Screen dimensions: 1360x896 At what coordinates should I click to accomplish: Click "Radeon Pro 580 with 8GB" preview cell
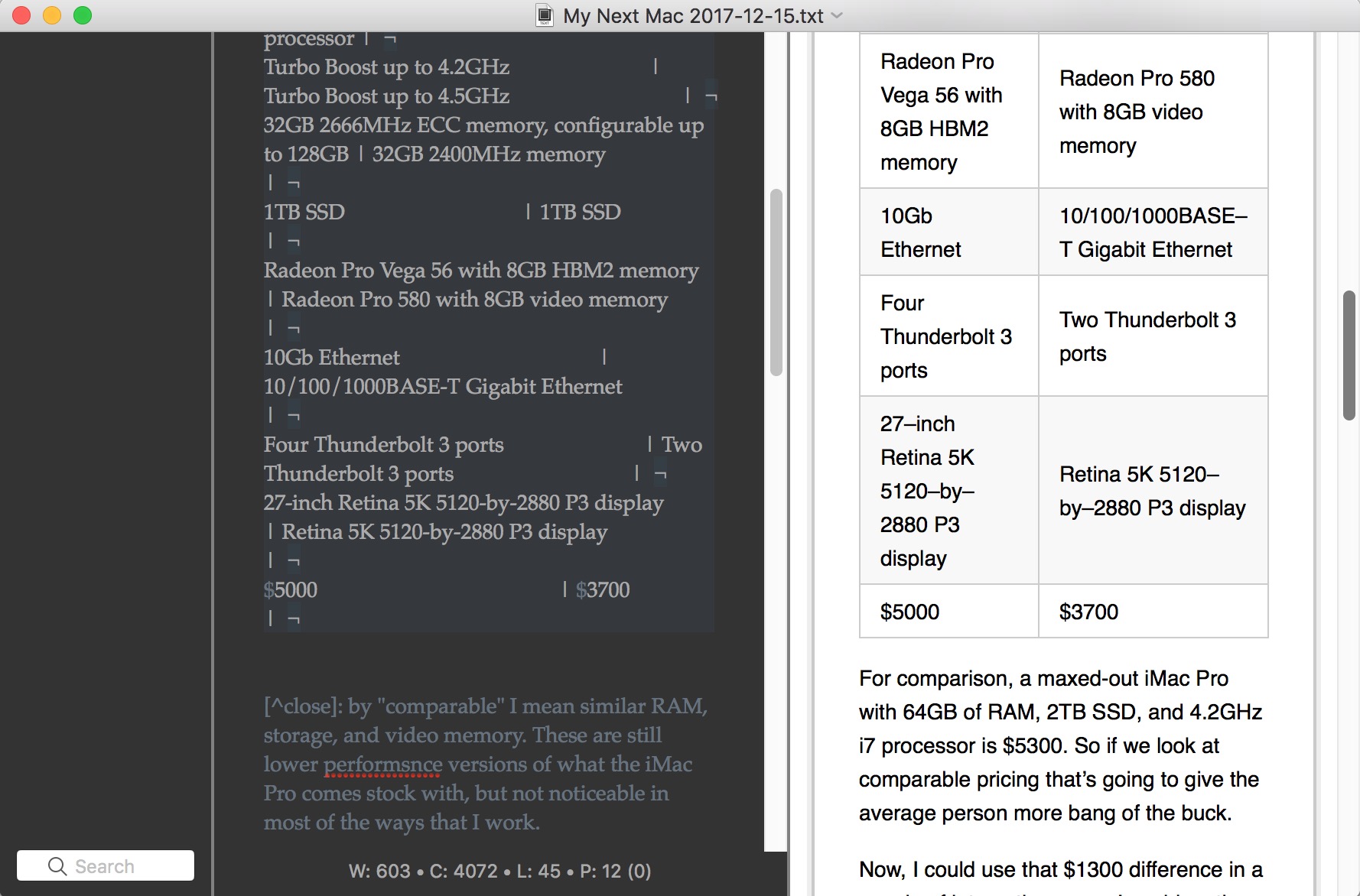pyautogui.click(x=1153, y=111)
